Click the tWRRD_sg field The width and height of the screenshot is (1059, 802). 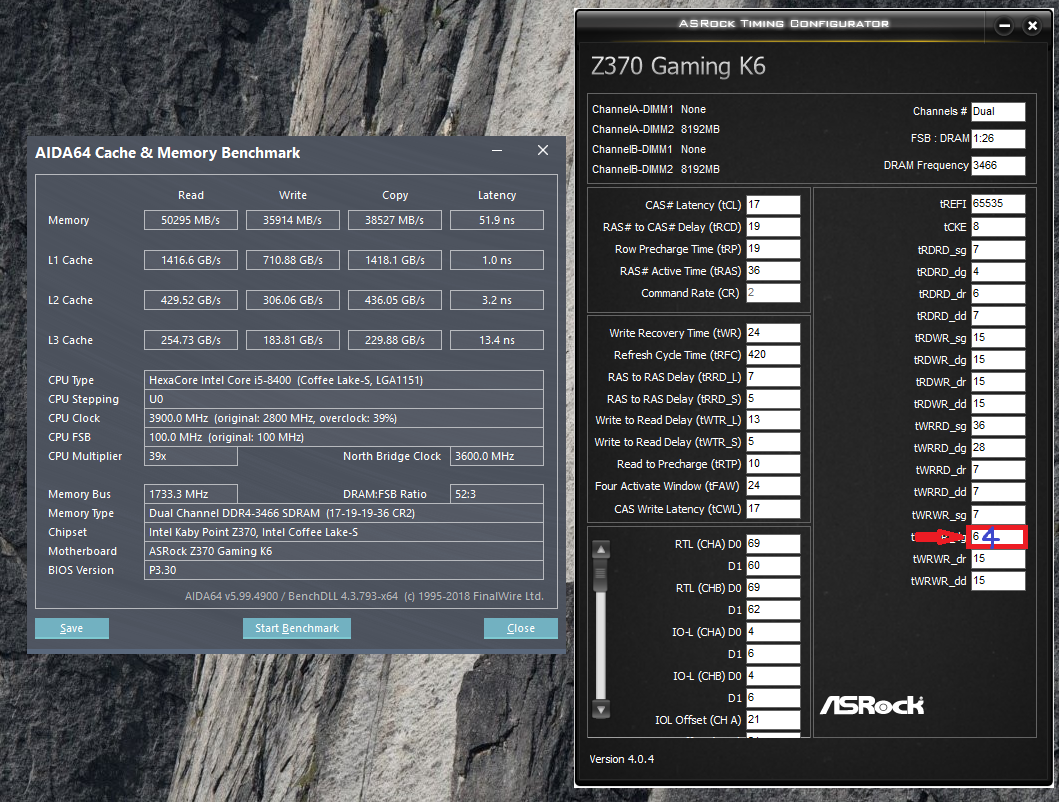point(998,426)
